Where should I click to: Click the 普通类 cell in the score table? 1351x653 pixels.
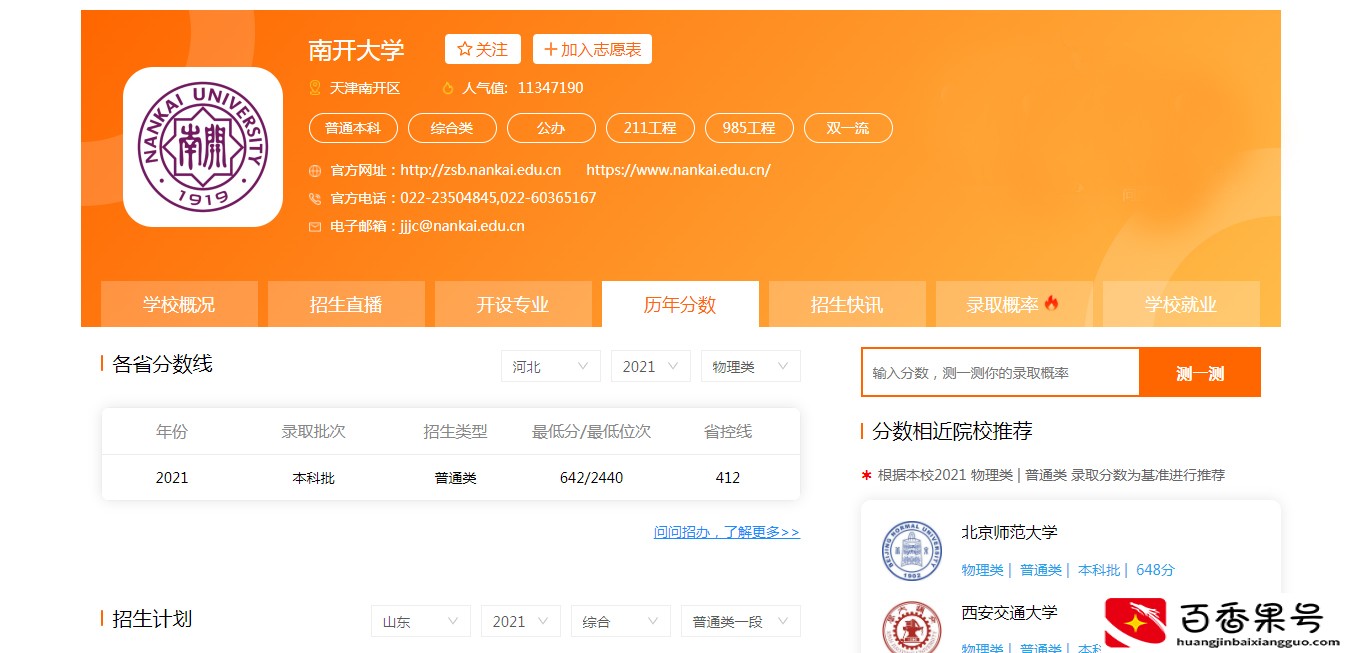(x=456, y=478)
